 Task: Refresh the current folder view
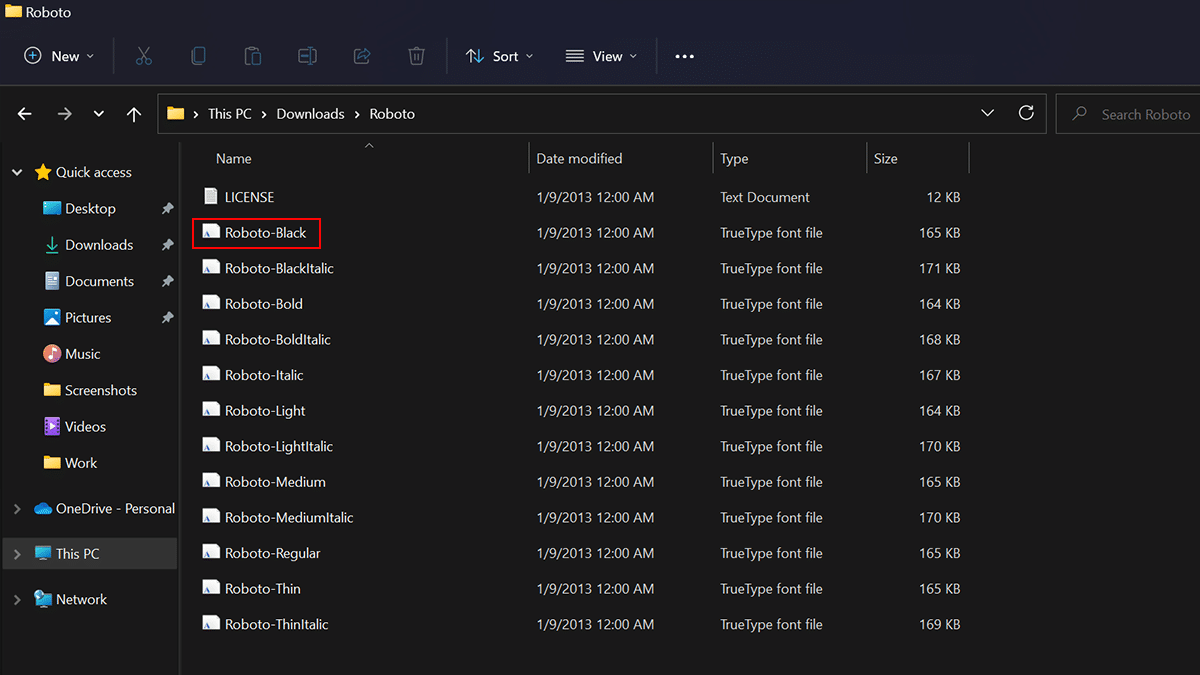coord(1025,113)
